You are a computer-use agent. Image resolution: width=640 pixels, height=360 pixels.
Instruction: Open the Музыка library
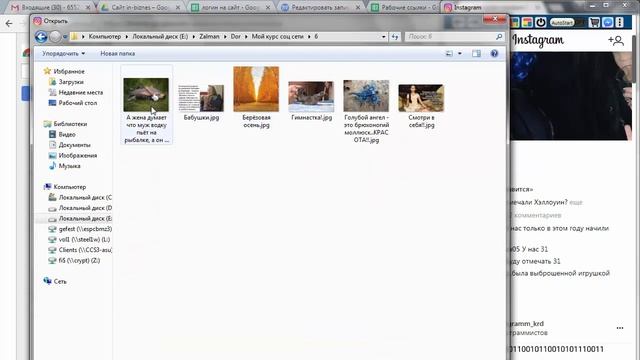[64, 166]
